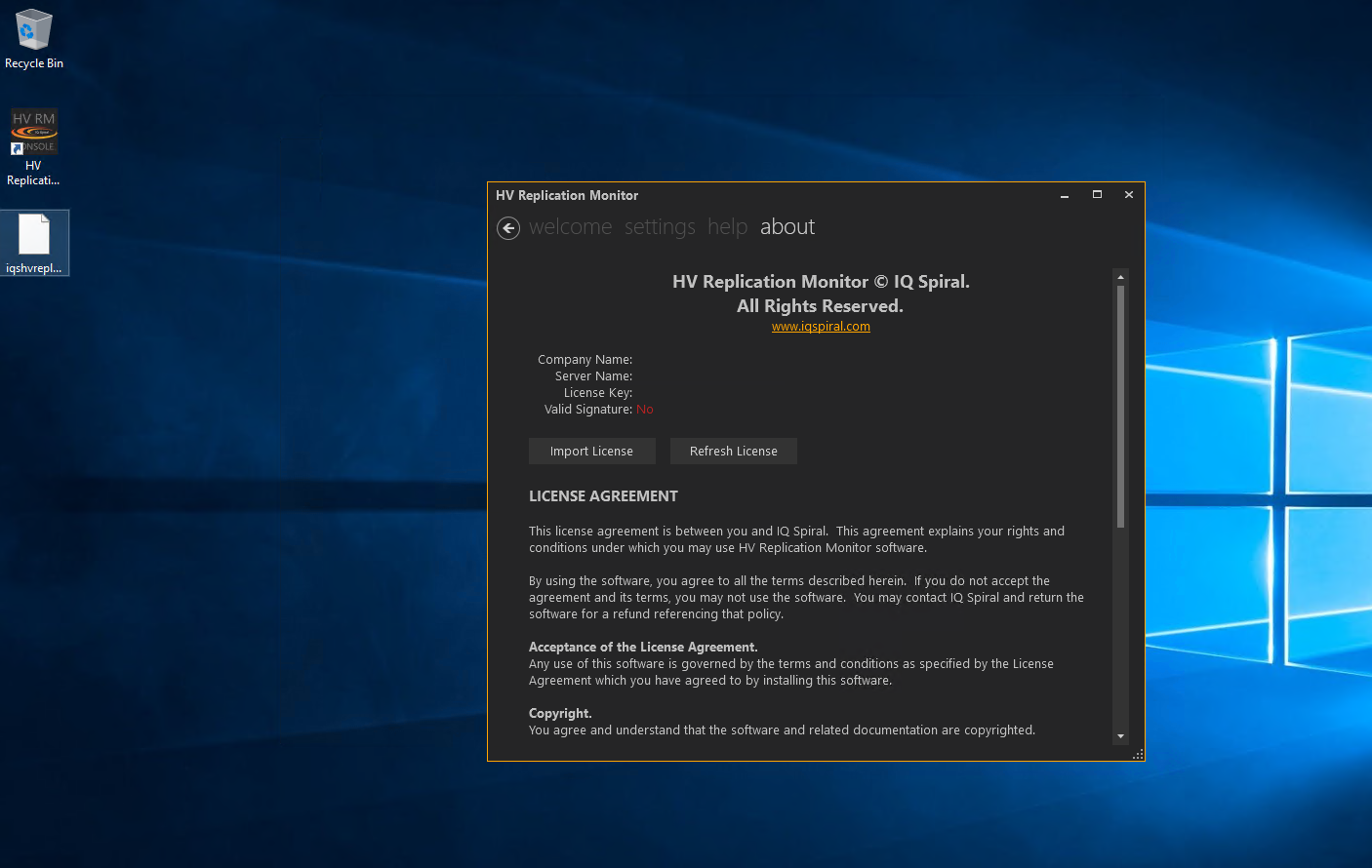Click the scrollbar down arrow
Screen dimensions: 1372x868
point(1120,736)
